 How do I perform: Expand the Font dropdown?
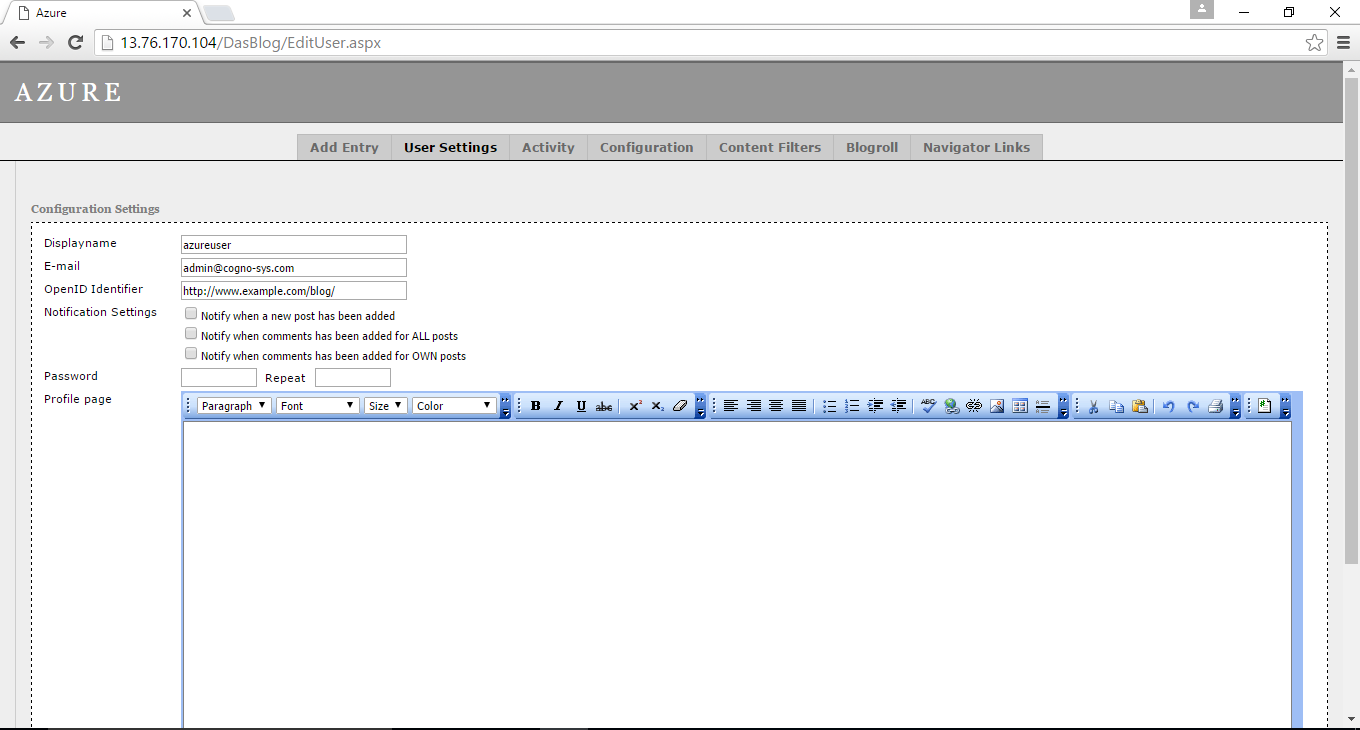tap(318, 406)
